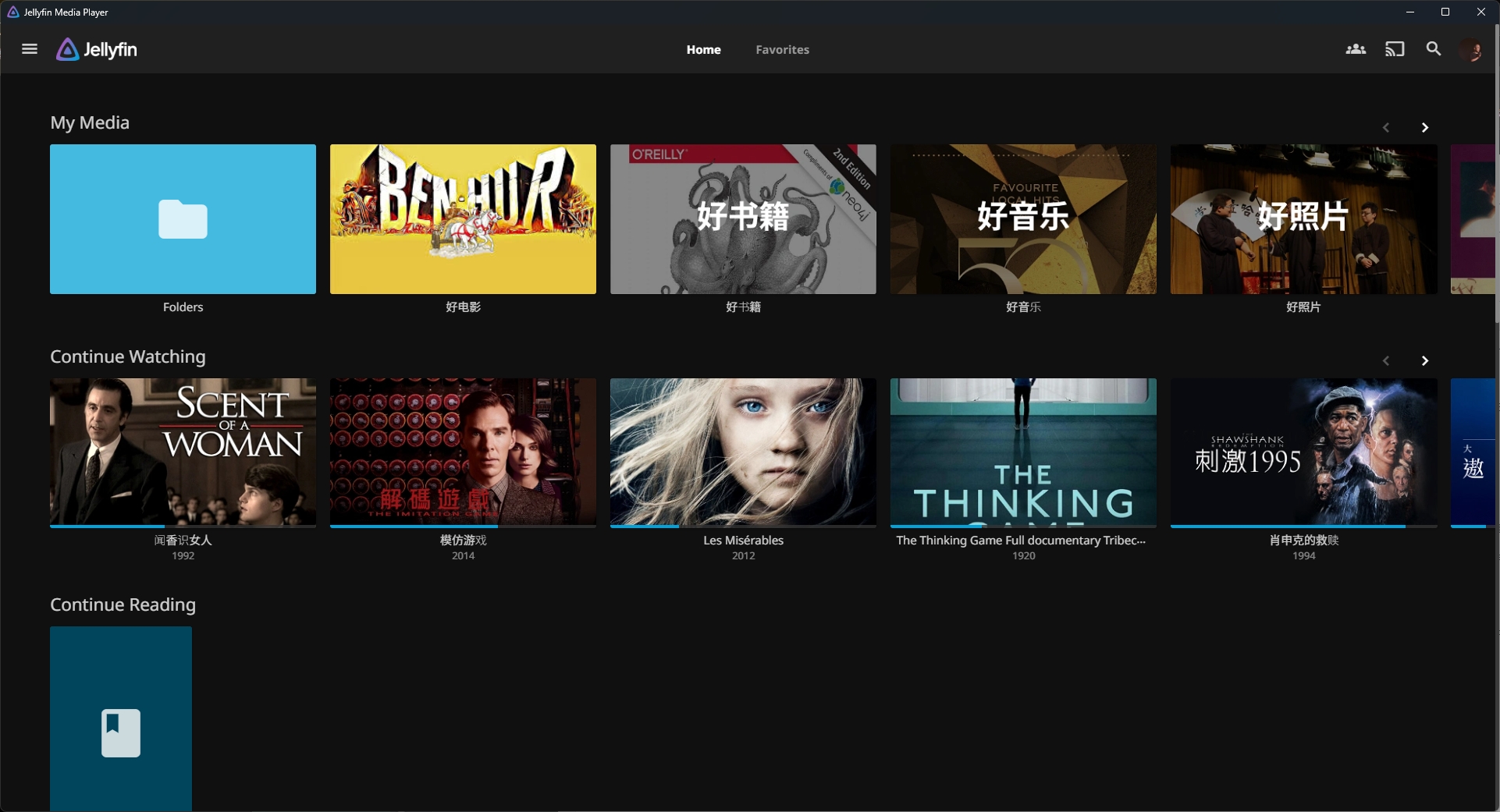Click the Jellyfin logo
The width and height of the screenshot is (1500, 812).
coord(97,49)
